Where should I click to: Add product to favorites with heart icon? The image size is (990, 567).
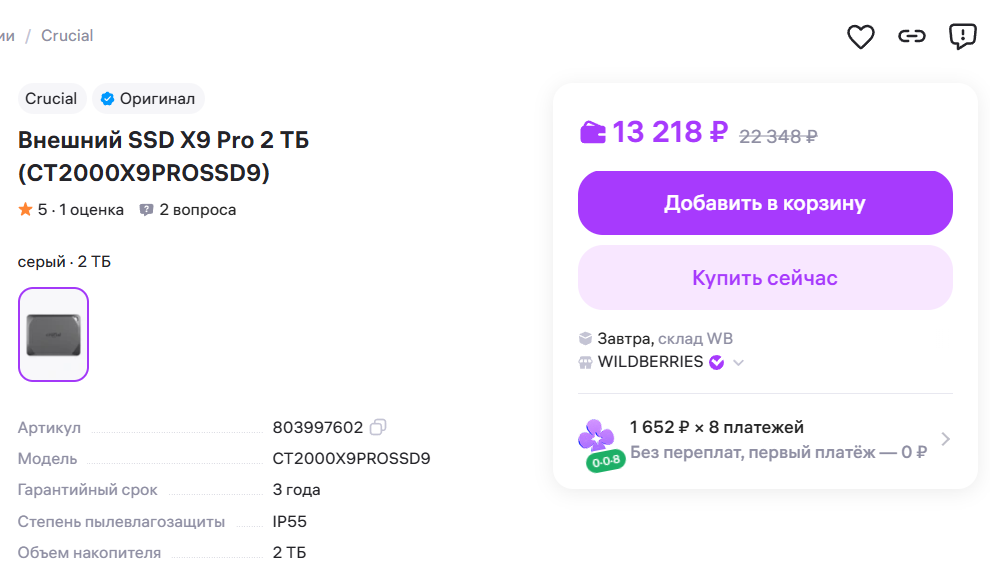point(861,37)
